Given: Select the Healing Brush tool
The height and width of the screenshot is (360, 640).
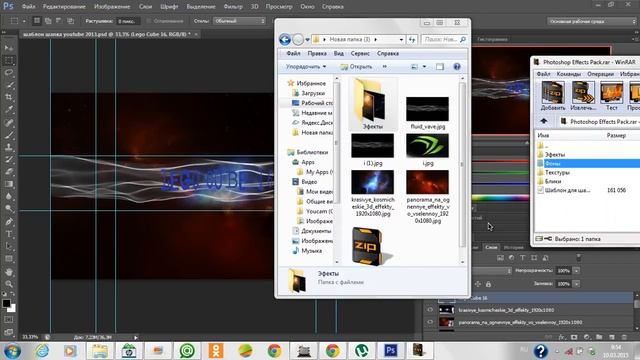Looking at the screenshot, I should point(9,122).
